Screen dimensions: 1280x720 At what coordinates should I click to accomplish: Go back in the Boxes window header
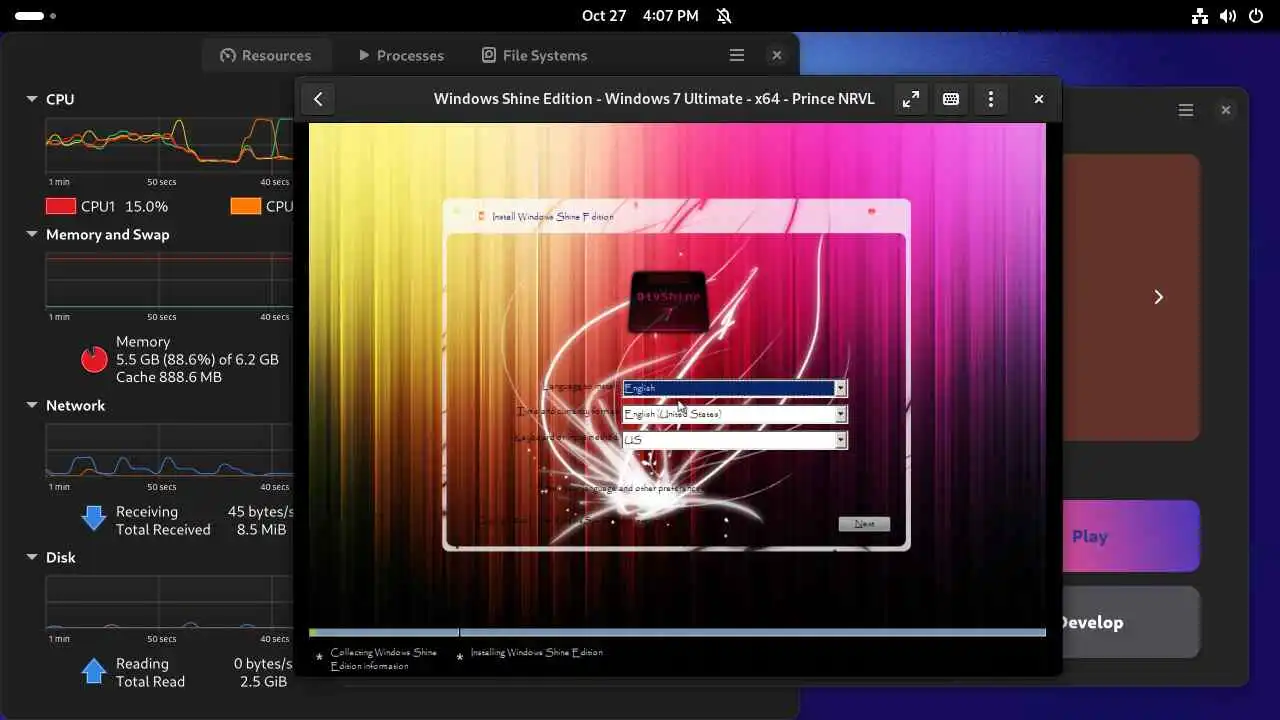pos(318,99)
